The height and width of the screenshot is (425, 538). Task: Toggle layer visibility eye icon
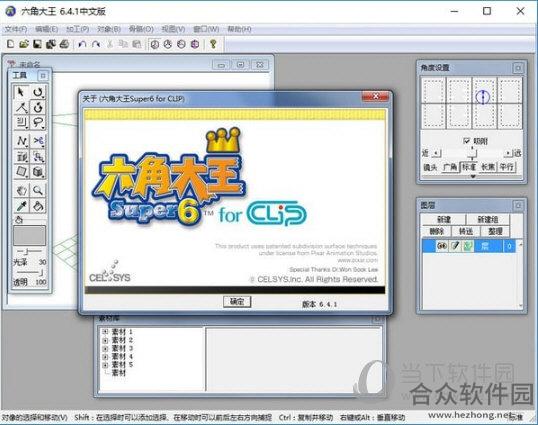pyautogui.click(x=442, y=246)
